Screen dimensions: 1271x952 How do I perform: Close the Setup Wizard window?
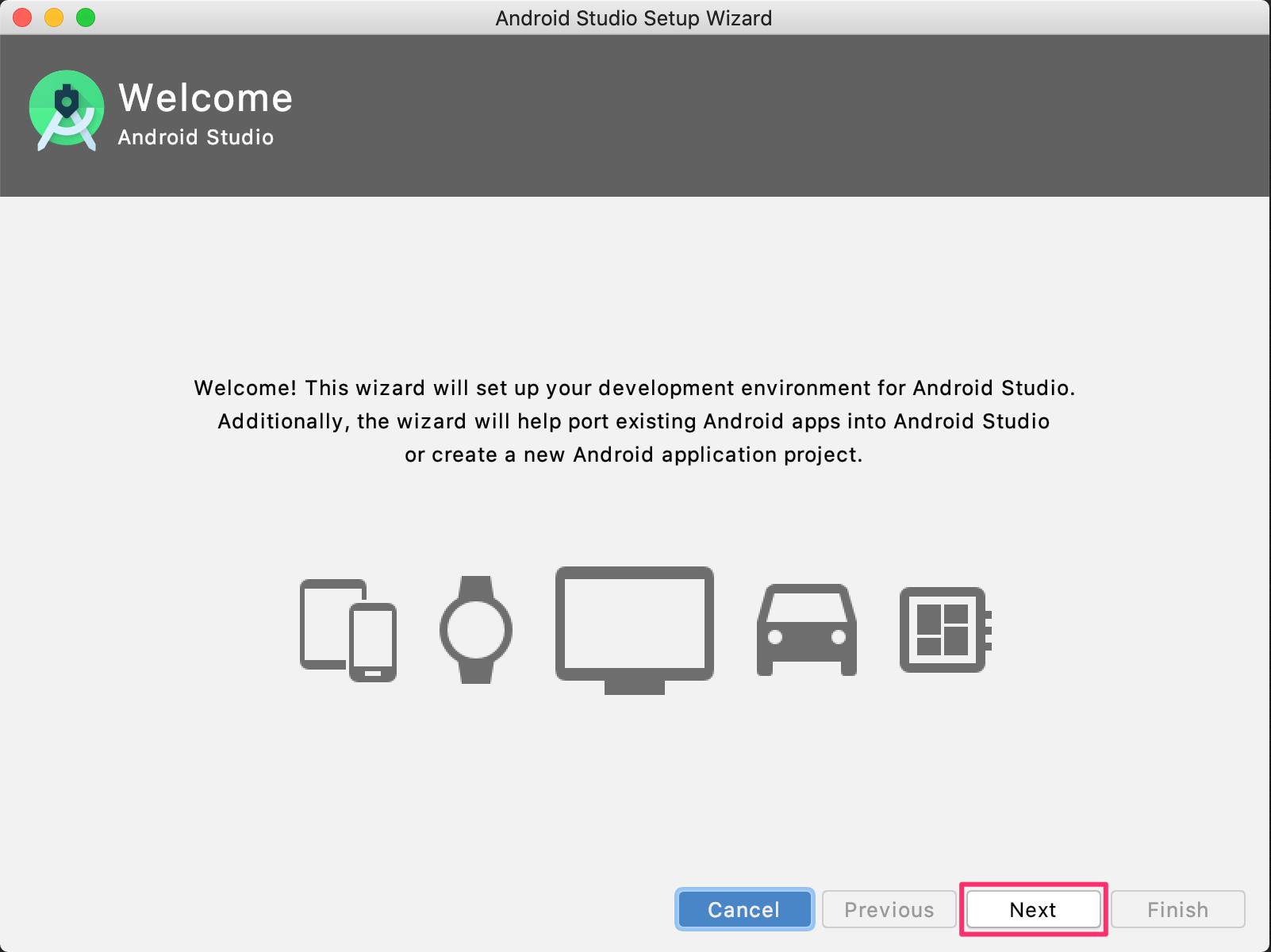(22, 17)
